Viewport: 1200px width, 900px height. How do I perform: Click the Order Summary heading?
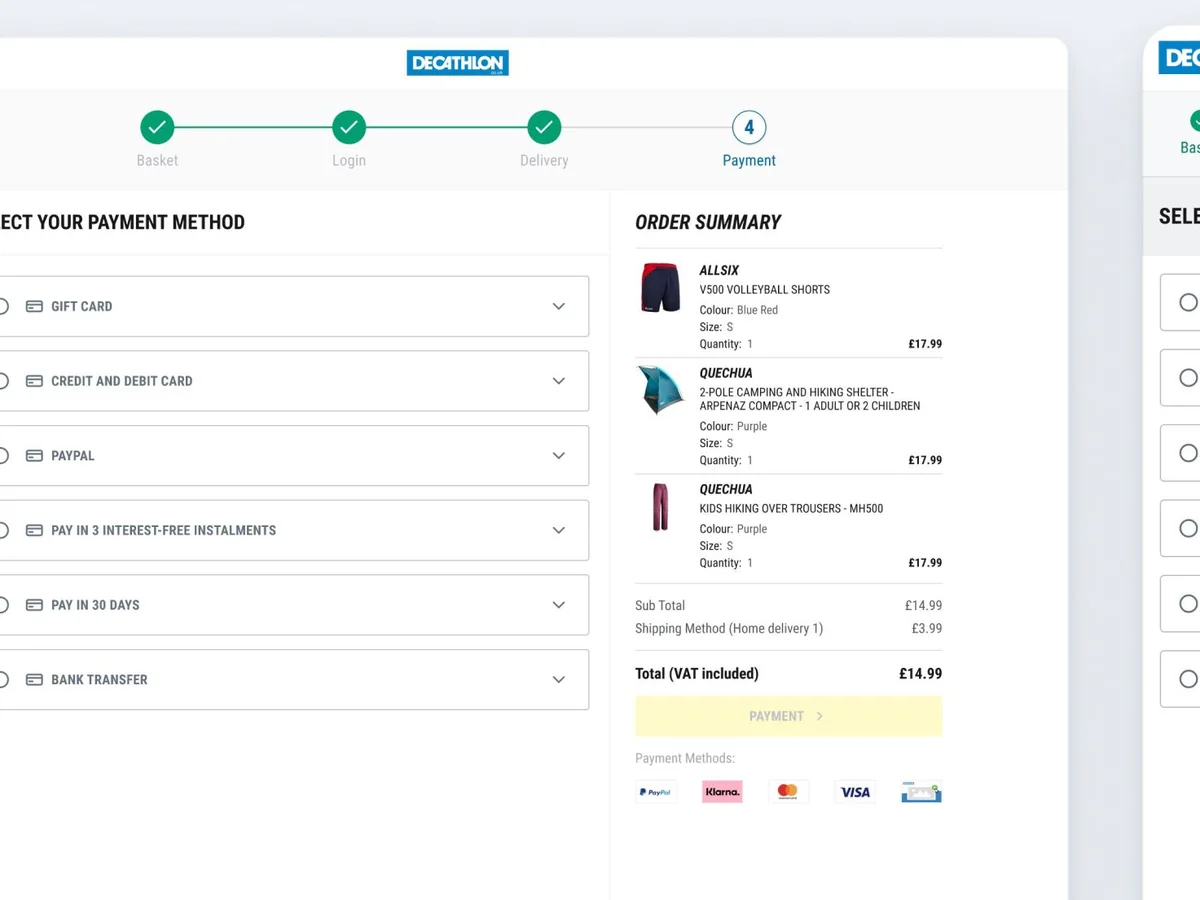click(x=708, y=222)
